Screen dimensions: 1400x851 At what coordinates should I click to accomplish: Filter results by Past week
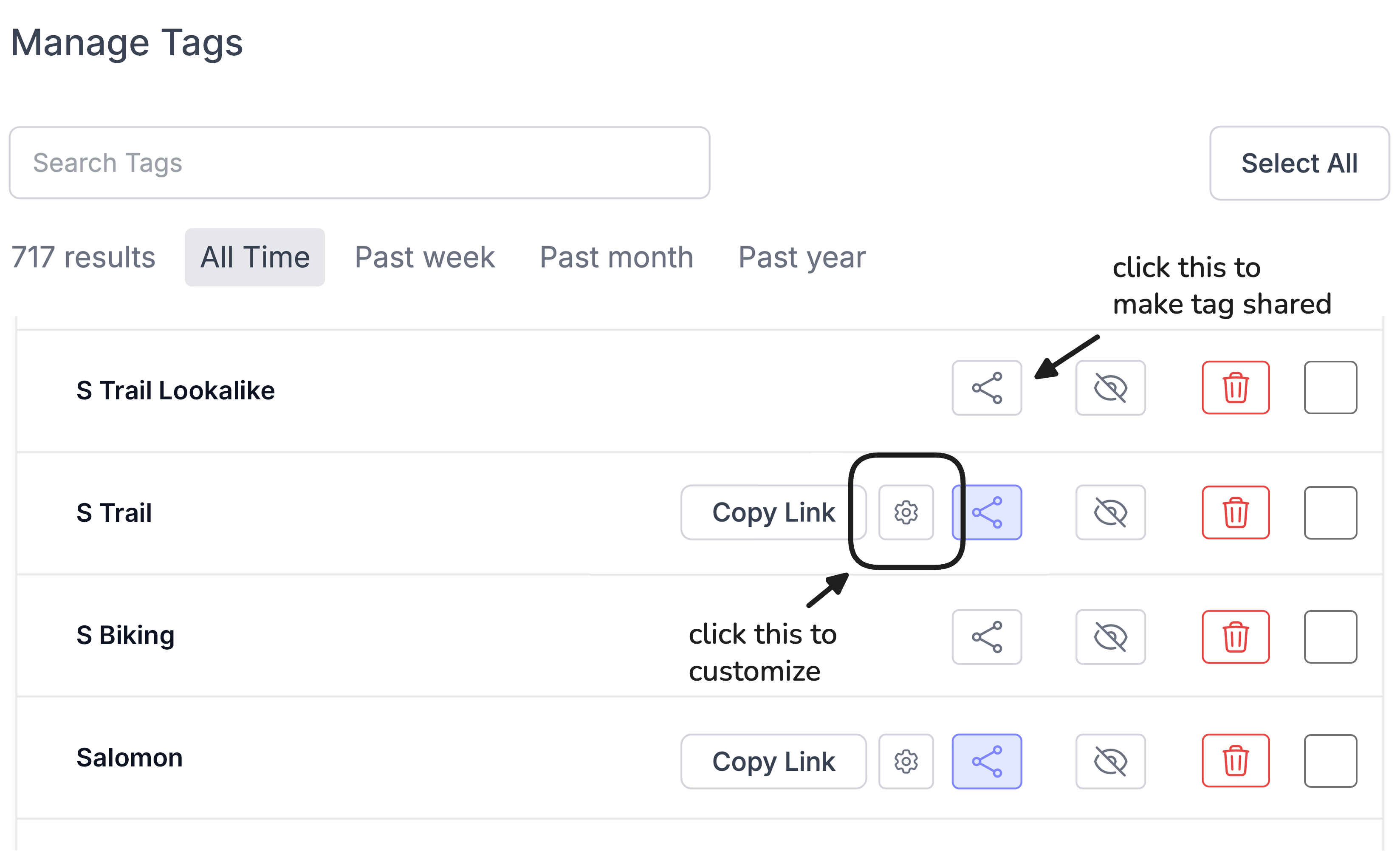pyautogui.click(x=424, y=257)
